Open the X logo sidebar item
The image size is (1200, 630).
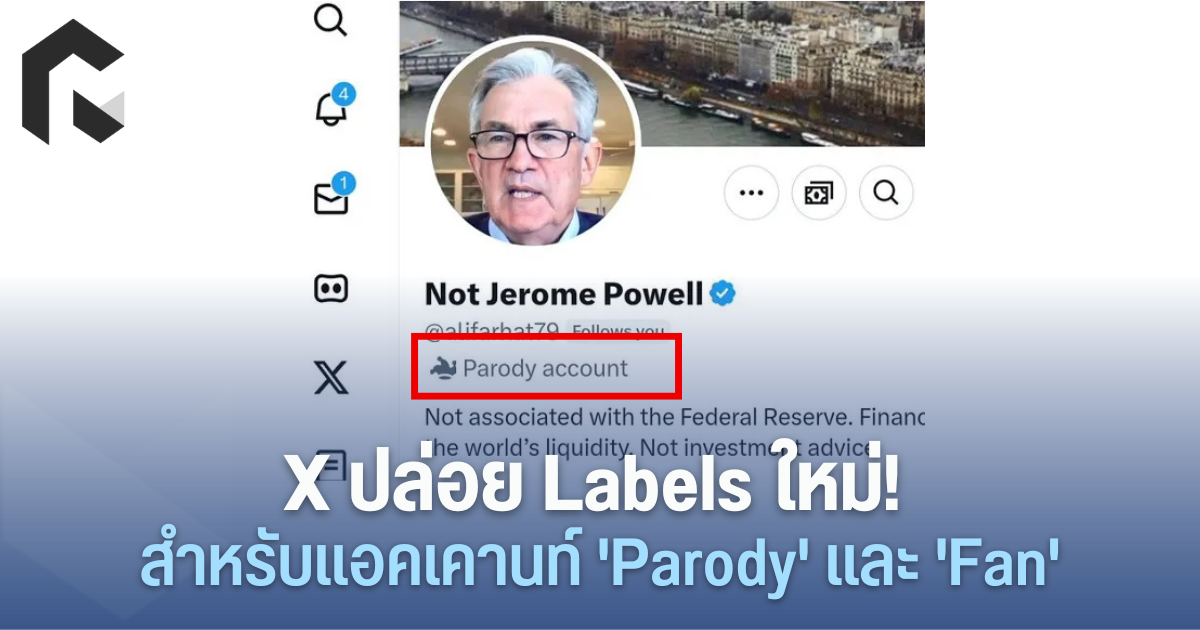coord(331,378)
